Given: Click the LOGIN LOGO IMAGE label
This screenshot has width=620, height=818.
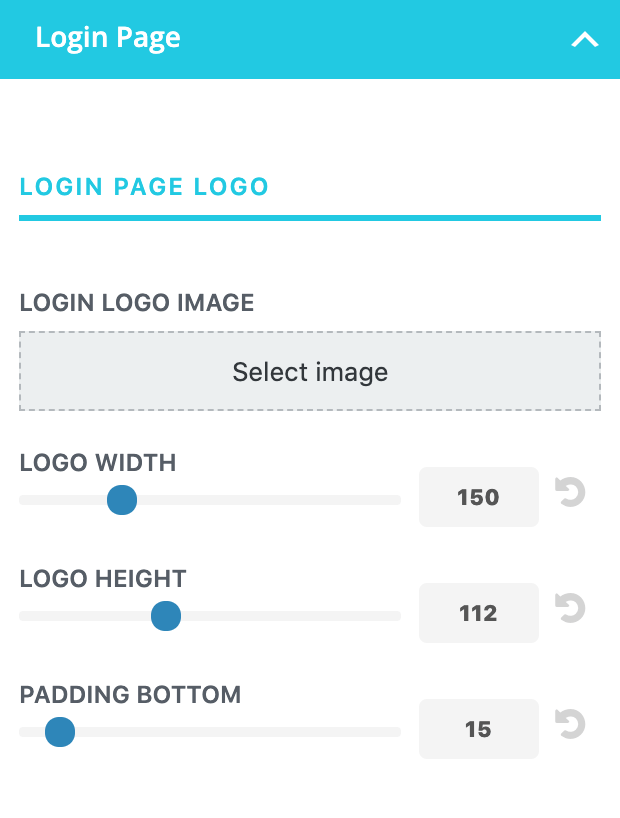Looking at the screenshot, I should 137,303.
